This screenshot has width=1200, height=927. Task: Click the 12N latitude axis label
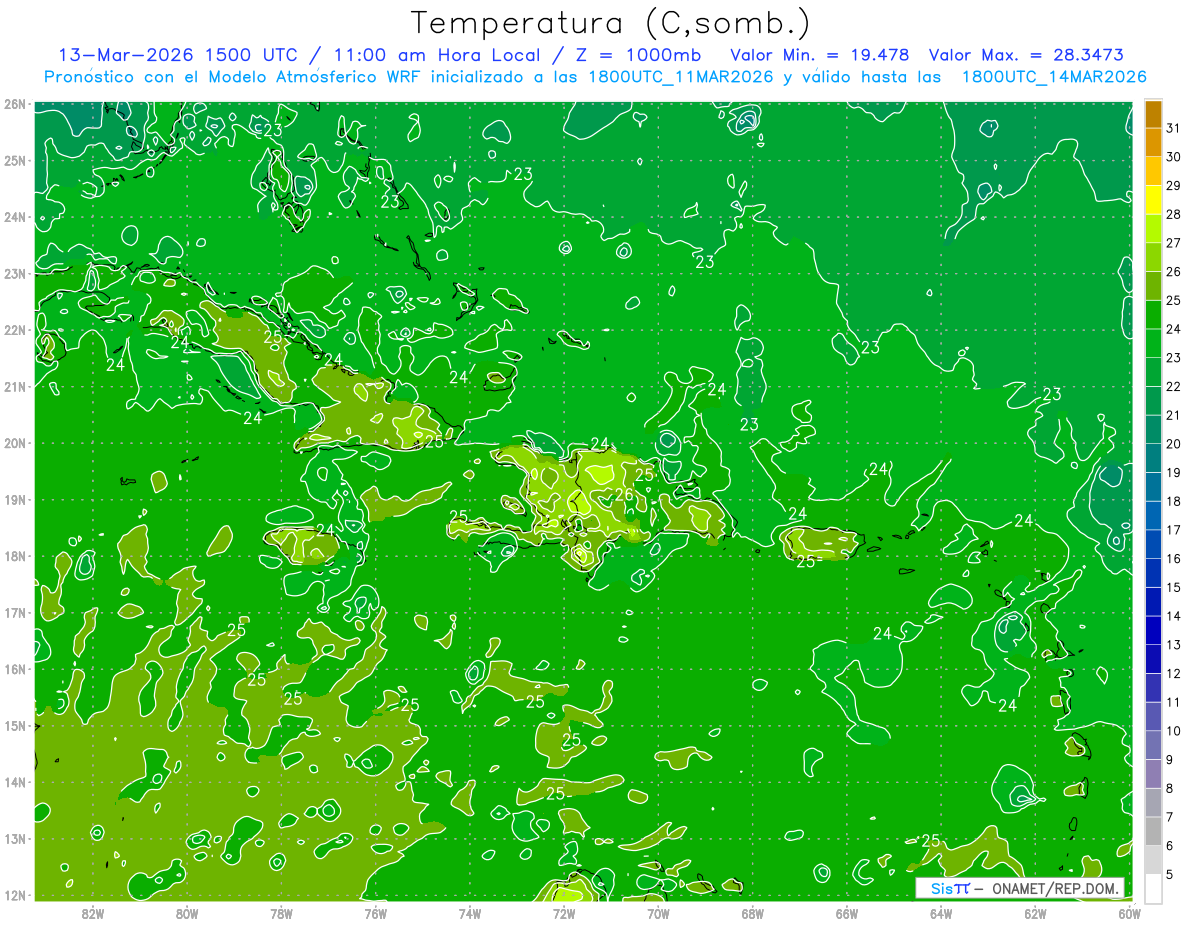click(14, 895)
